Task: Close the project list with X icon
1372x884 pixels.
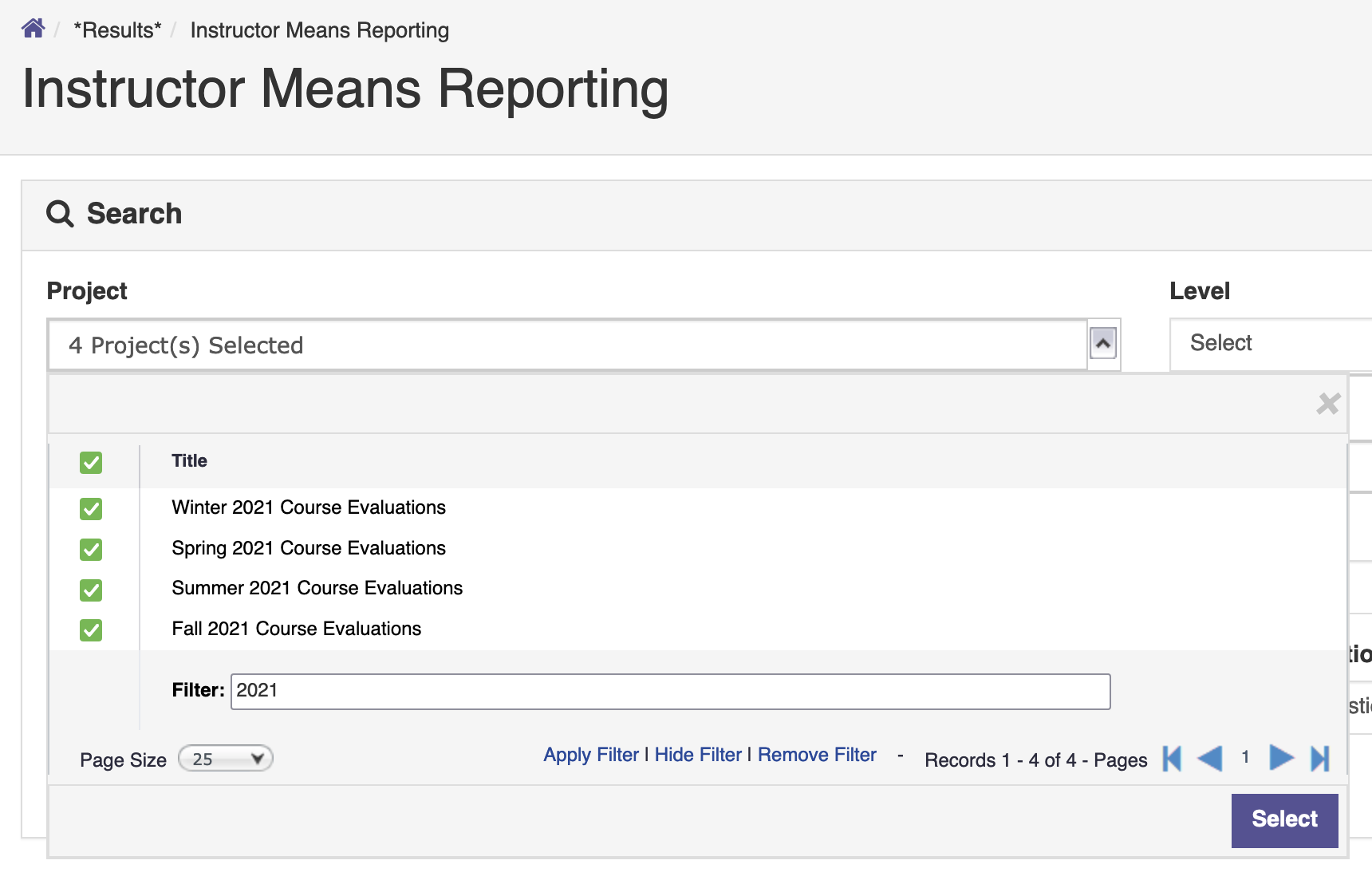Action: pos(1328,404)
